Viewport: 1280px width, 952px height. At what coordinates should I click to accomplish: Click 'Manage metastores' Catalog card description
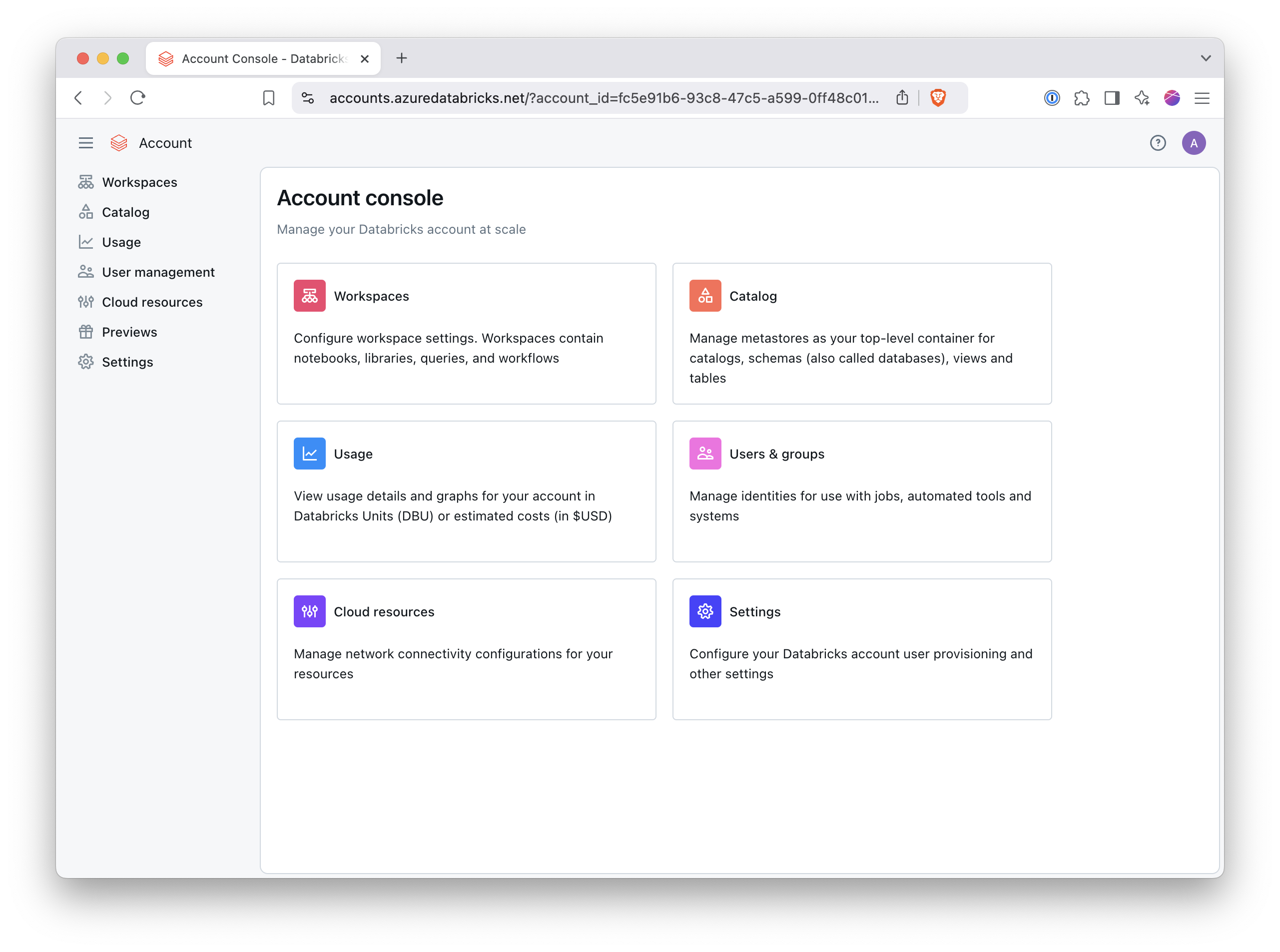pyautogui.click(x=851, y=358)
